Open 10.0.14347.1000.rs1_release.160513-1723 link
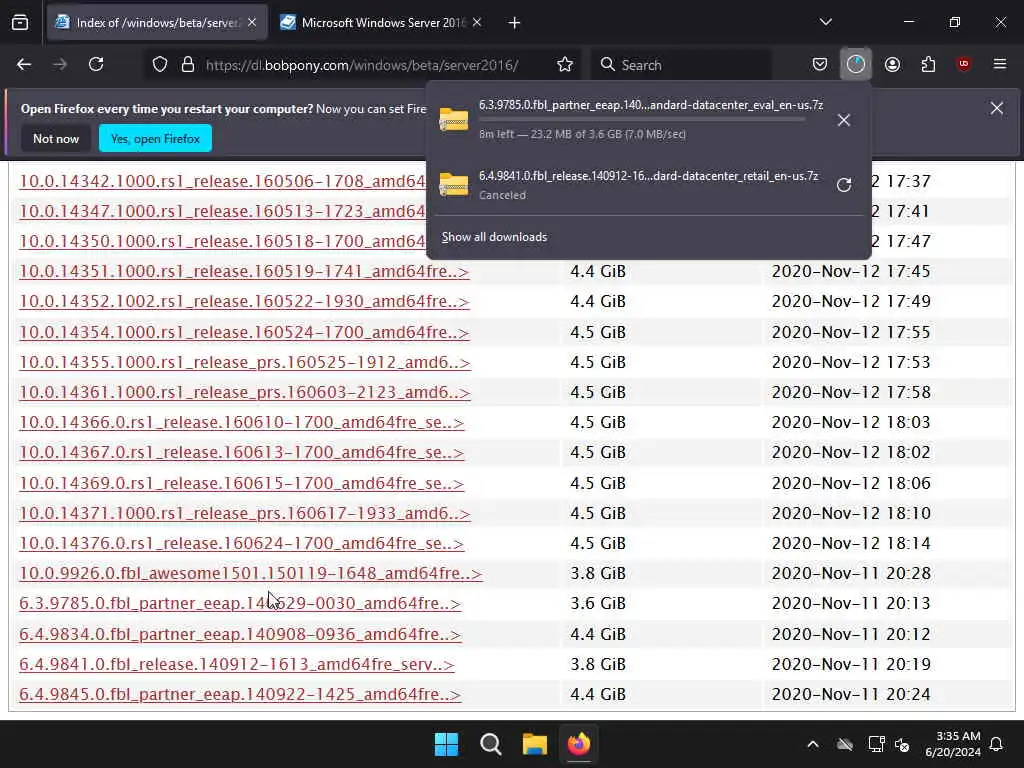This screenshot has height=768, width=1024. tap(222, 211)
